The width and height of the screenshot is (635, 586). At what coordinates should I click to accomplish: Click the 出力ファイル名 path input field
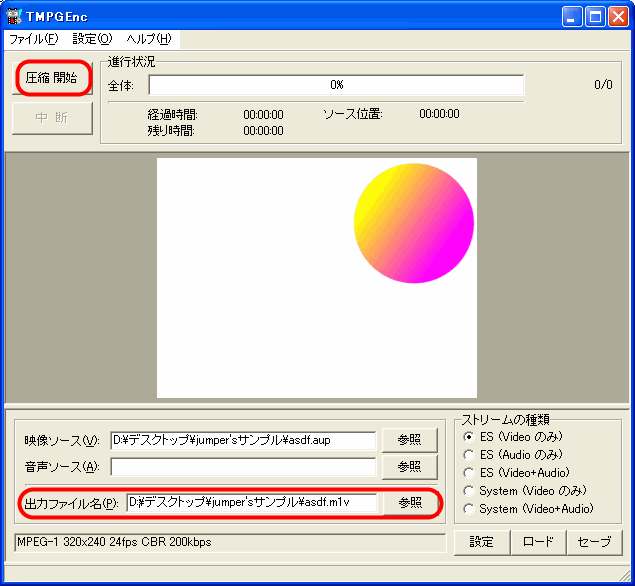click(x=251, y=502)
